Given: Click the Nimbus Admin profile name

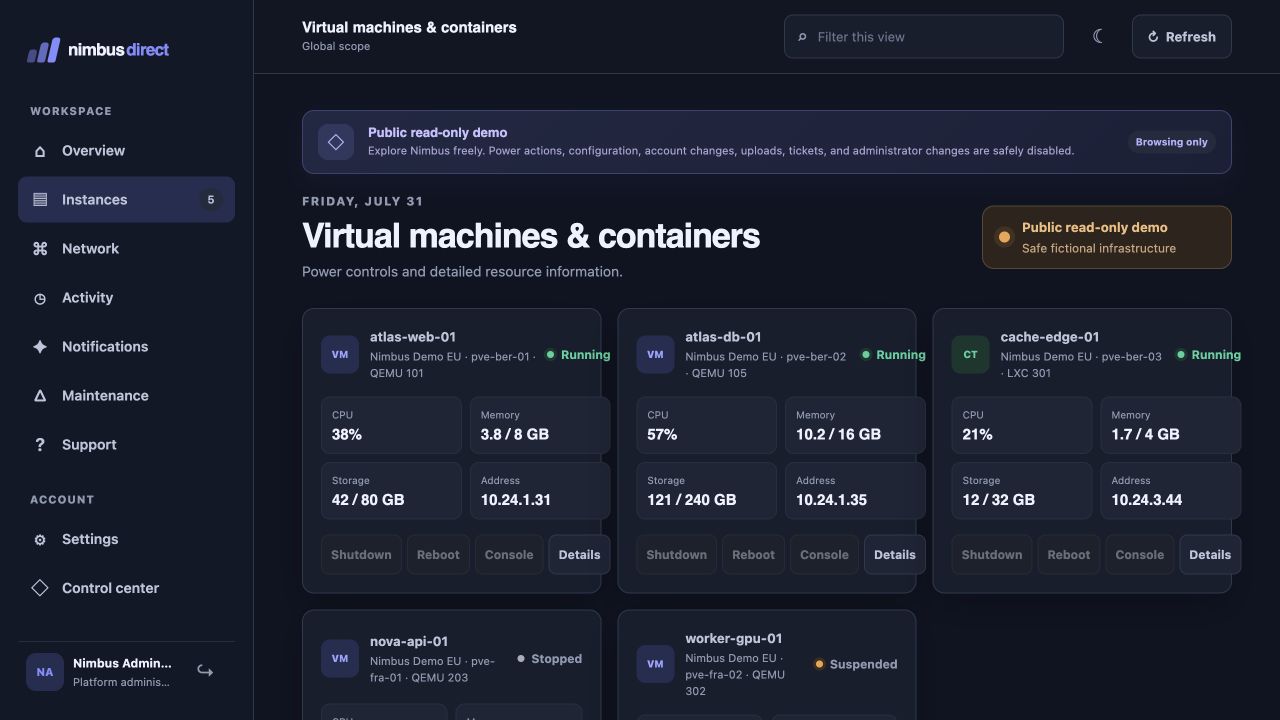Looking at the screenshot, I should pos(122,663).
